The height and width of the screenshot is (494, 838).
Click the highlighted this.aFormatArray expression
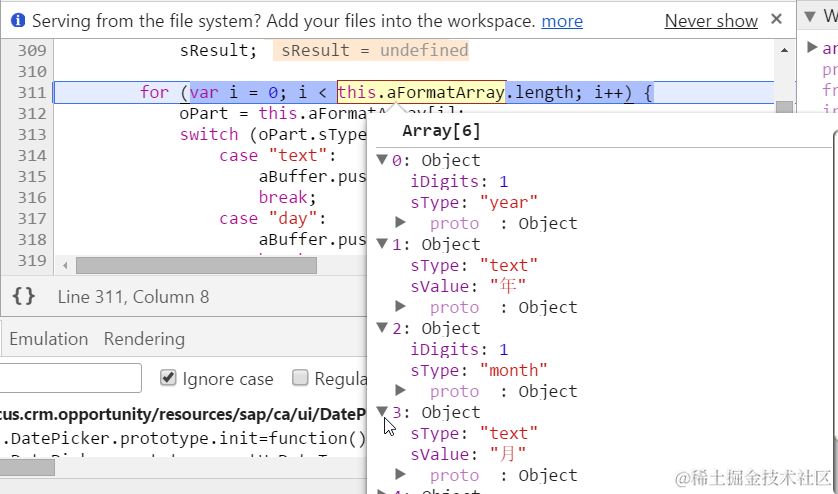(421, 92)
